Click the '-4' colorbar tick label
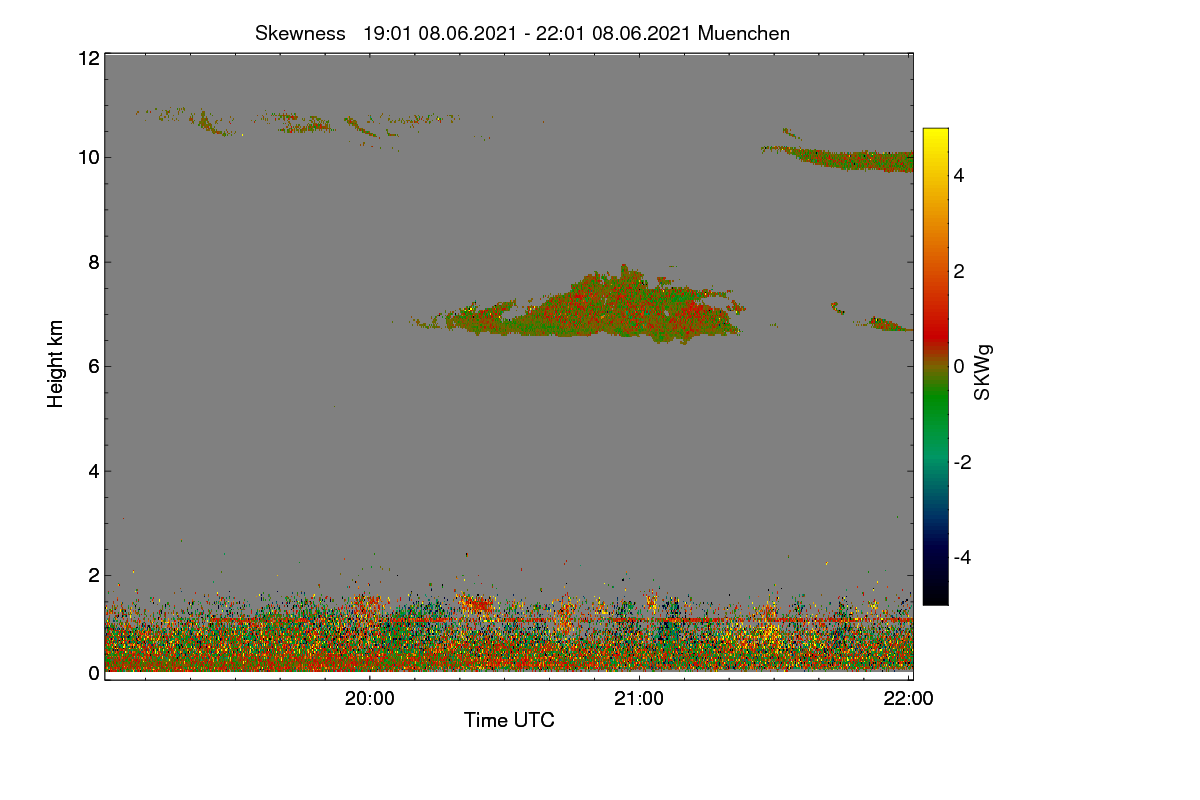Viewport: 1200px width, 800px height. coord(963,557)
